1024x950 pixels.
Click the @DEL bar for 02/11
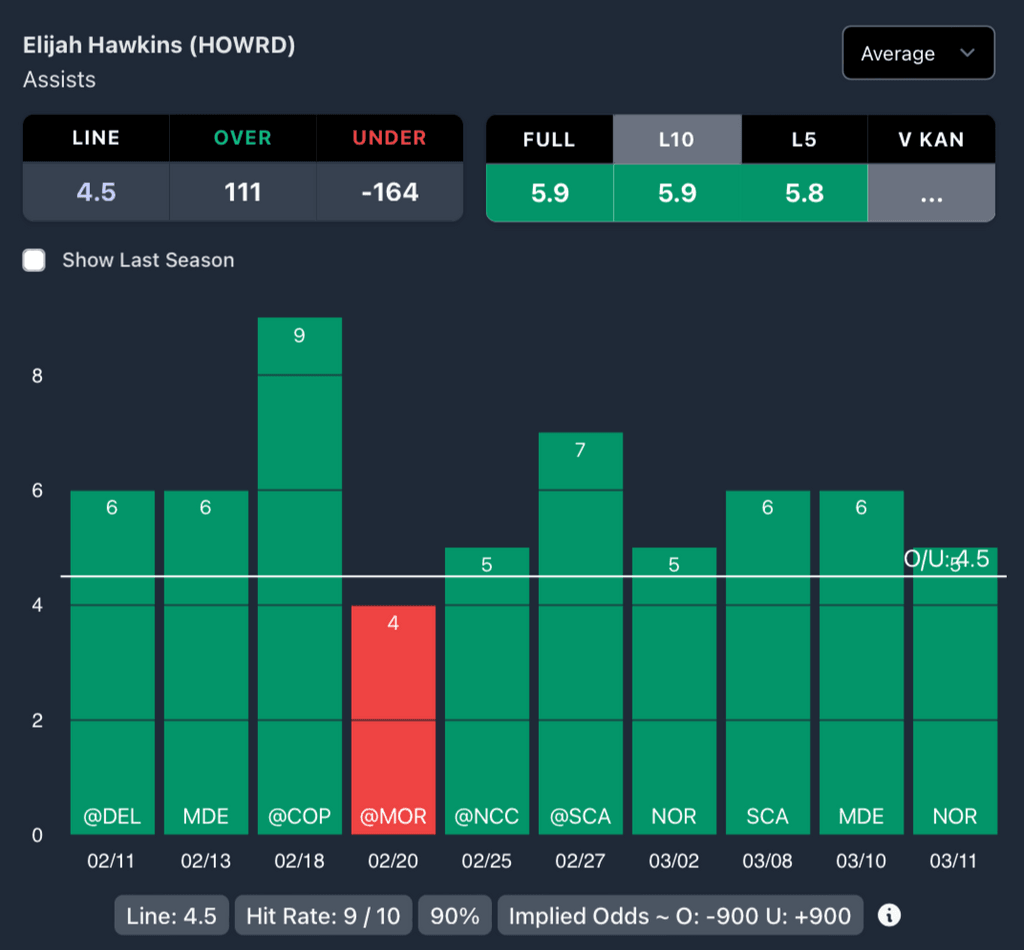click(x=112, y=662)
